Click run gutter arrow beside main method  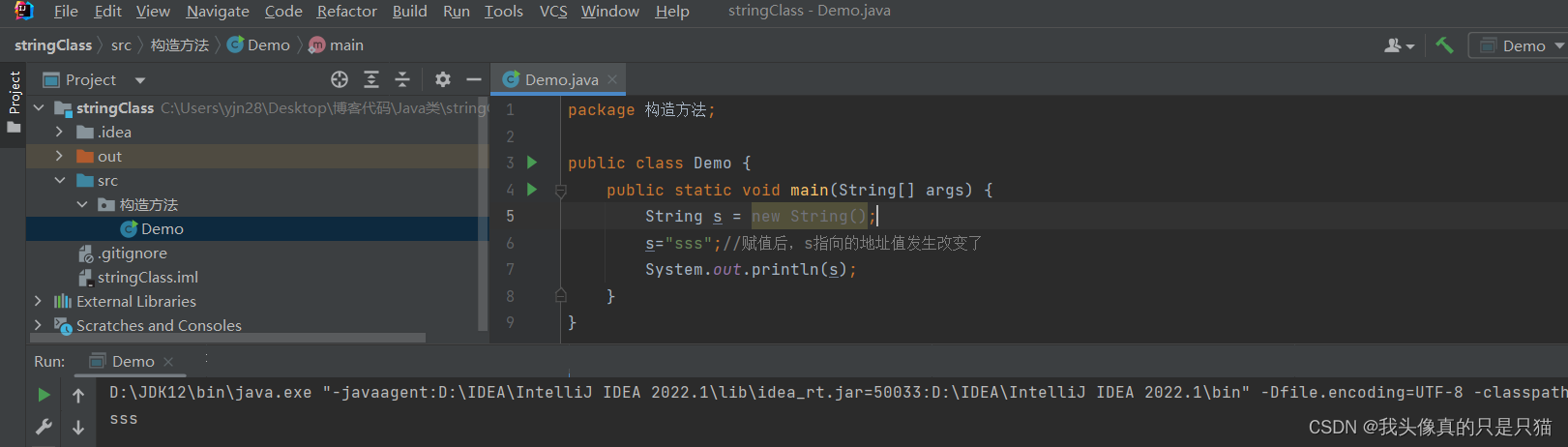pyautogui.click(x=531, y=189)
